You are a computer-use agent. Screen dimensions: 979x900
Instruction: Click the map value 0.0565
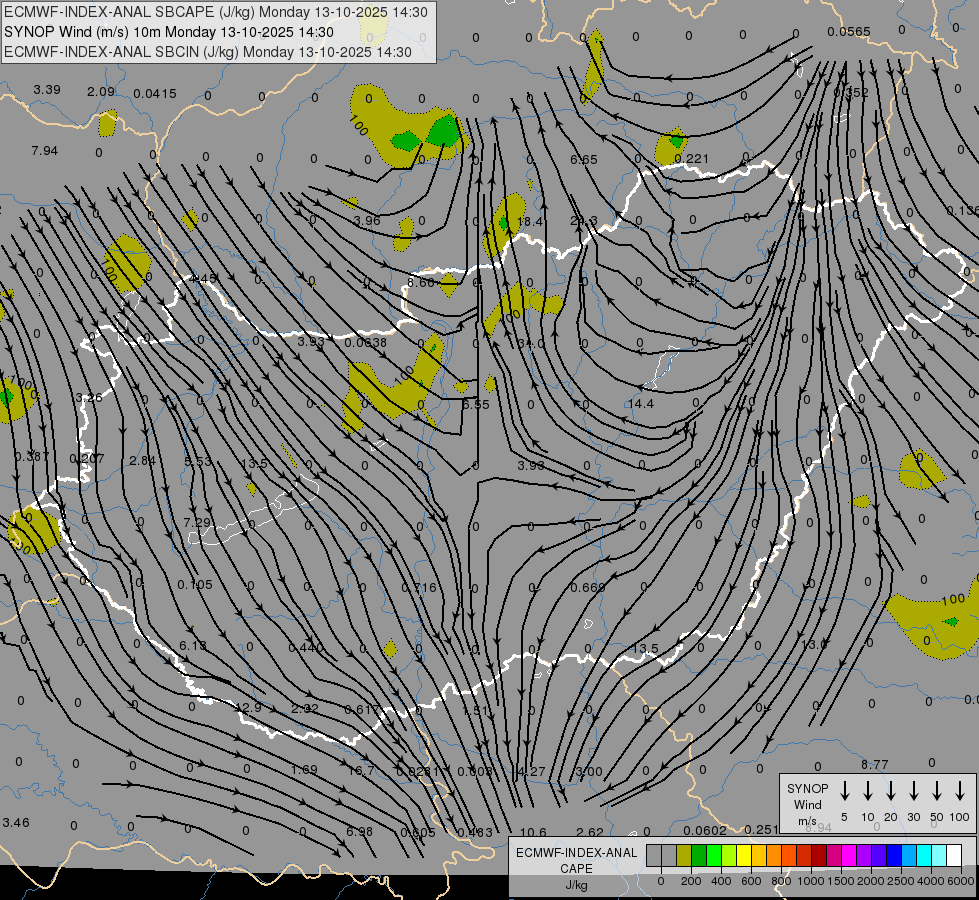(849, 32)
